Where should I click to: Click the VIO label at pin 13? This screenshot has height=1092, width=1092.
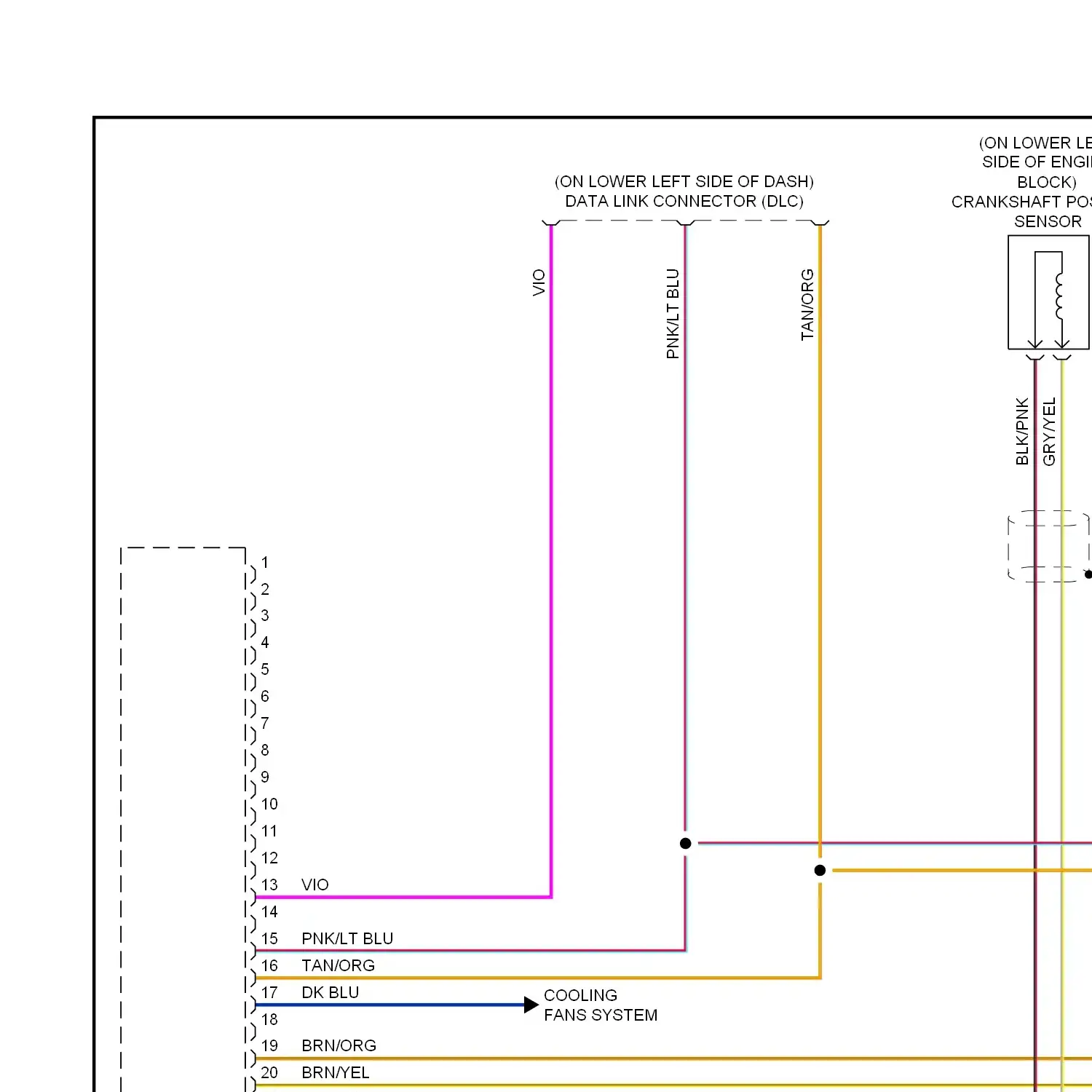point(315,885)
